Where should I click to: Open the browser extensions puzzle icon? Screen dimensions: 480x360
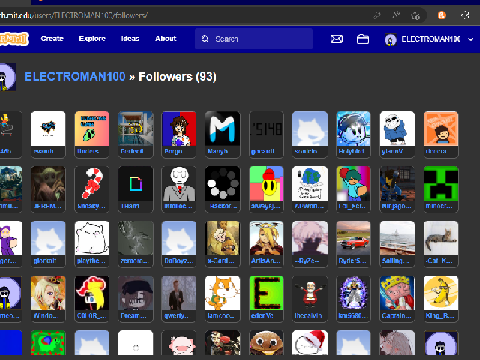tap(465, 15)
